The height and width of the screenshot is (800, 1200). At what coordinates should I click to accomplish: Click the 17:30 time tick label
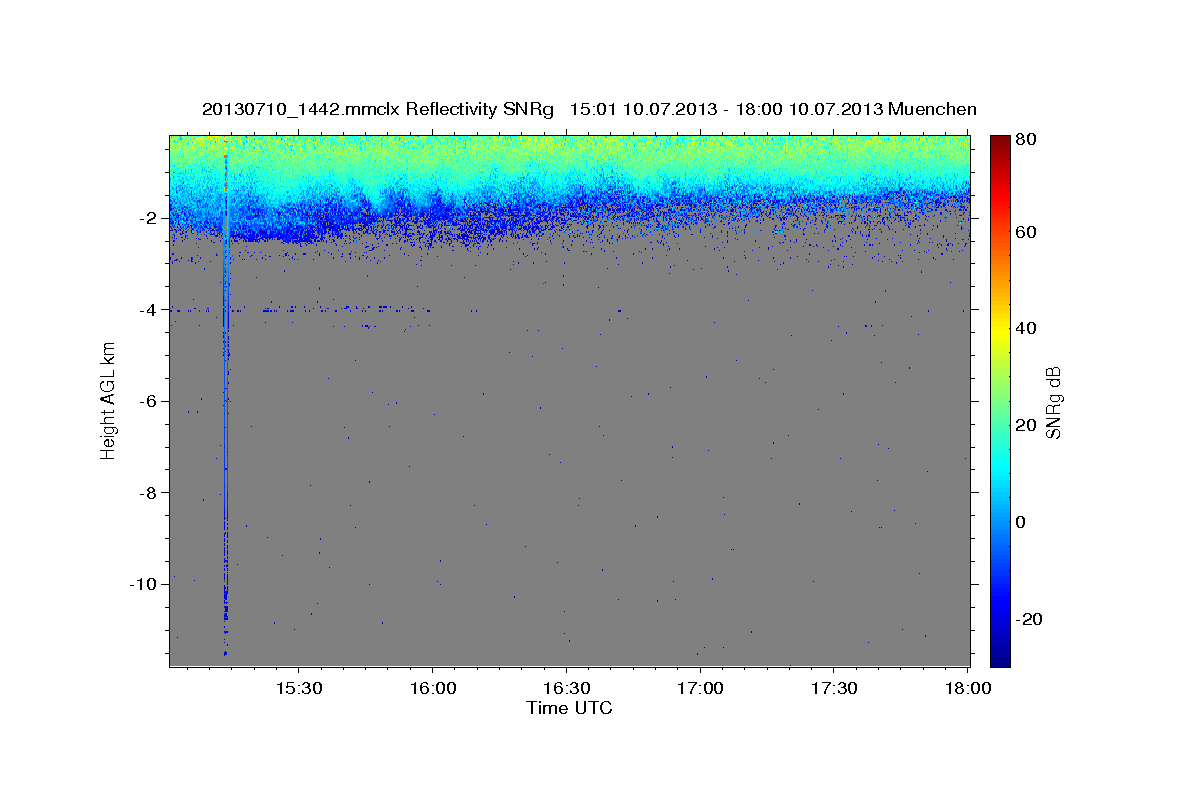point(835,689)
